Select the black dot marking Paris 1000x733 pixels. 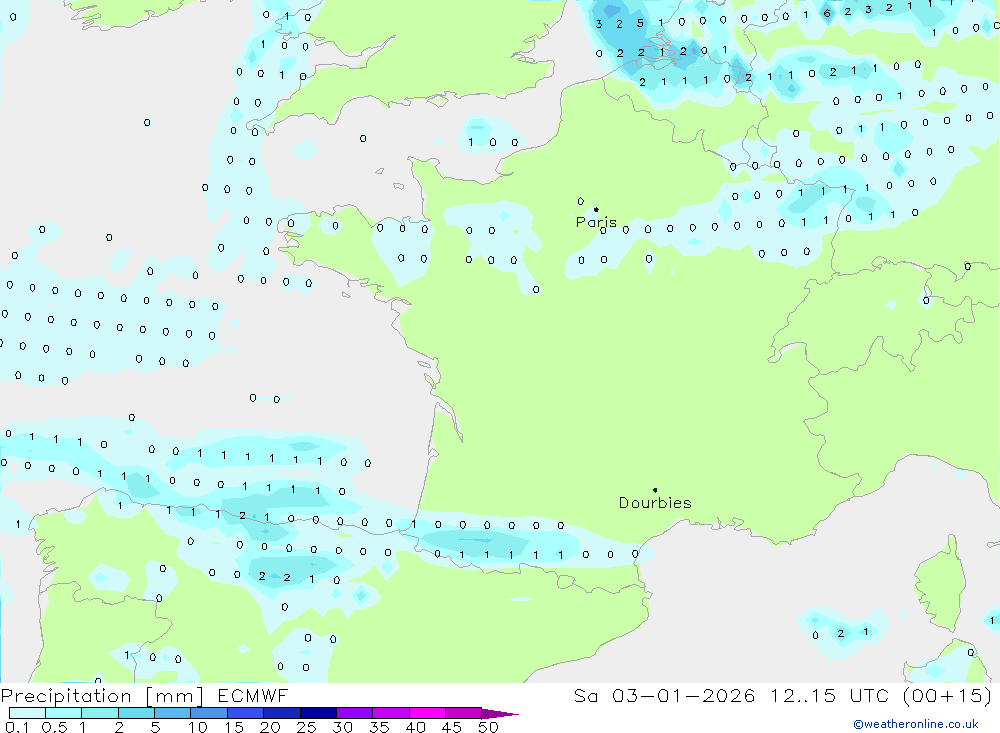(x=596, y=209)
